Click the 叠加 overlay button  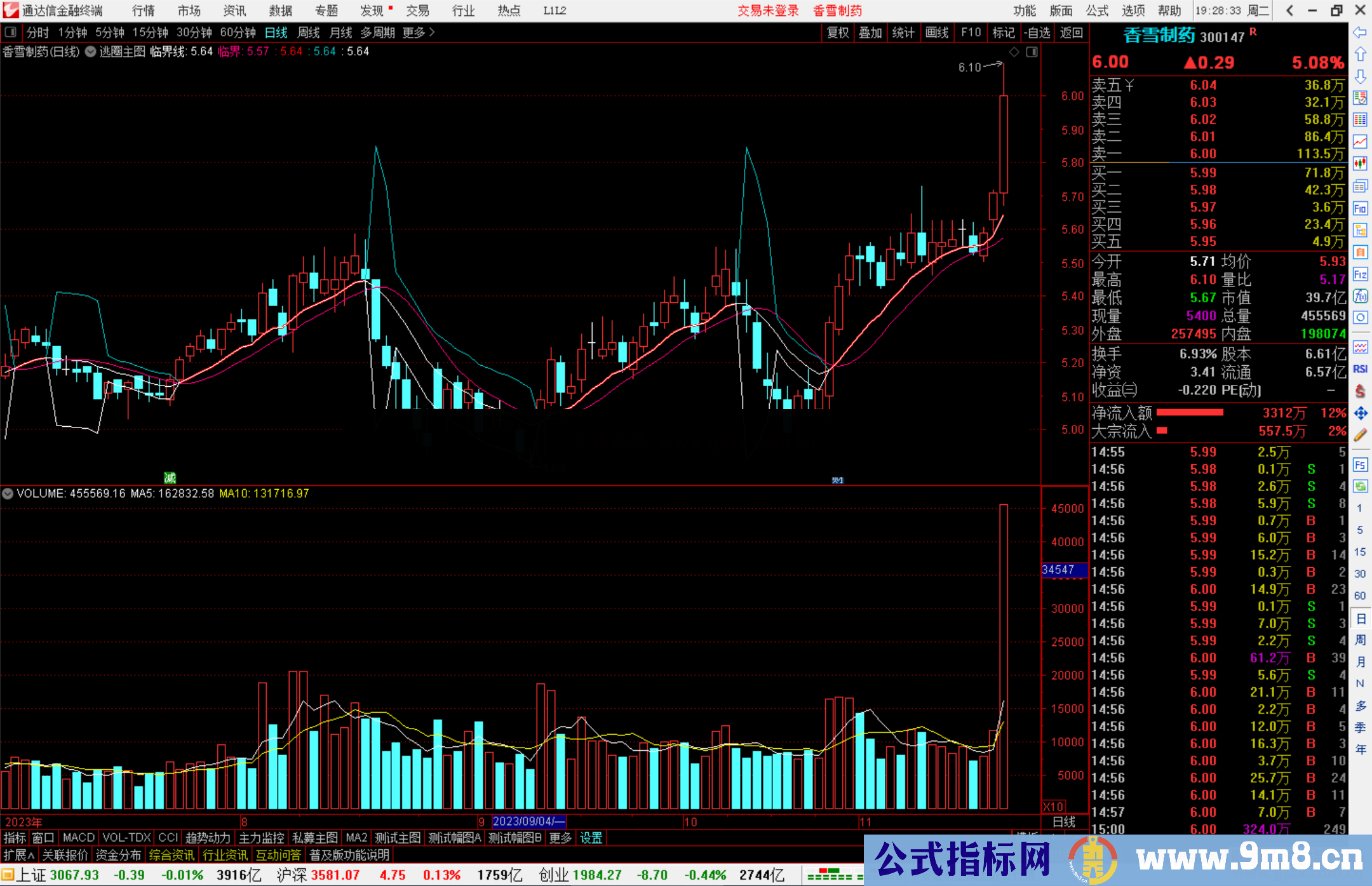tap(871, 32)
